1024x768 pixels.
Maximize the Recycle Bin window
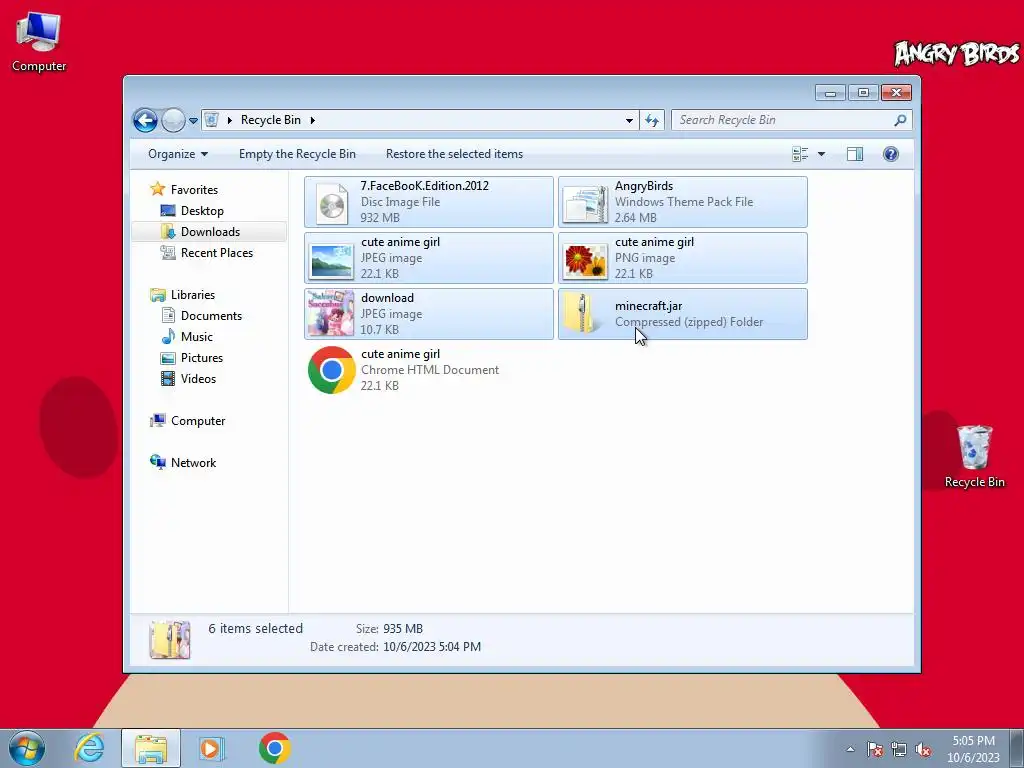(863, 93)
